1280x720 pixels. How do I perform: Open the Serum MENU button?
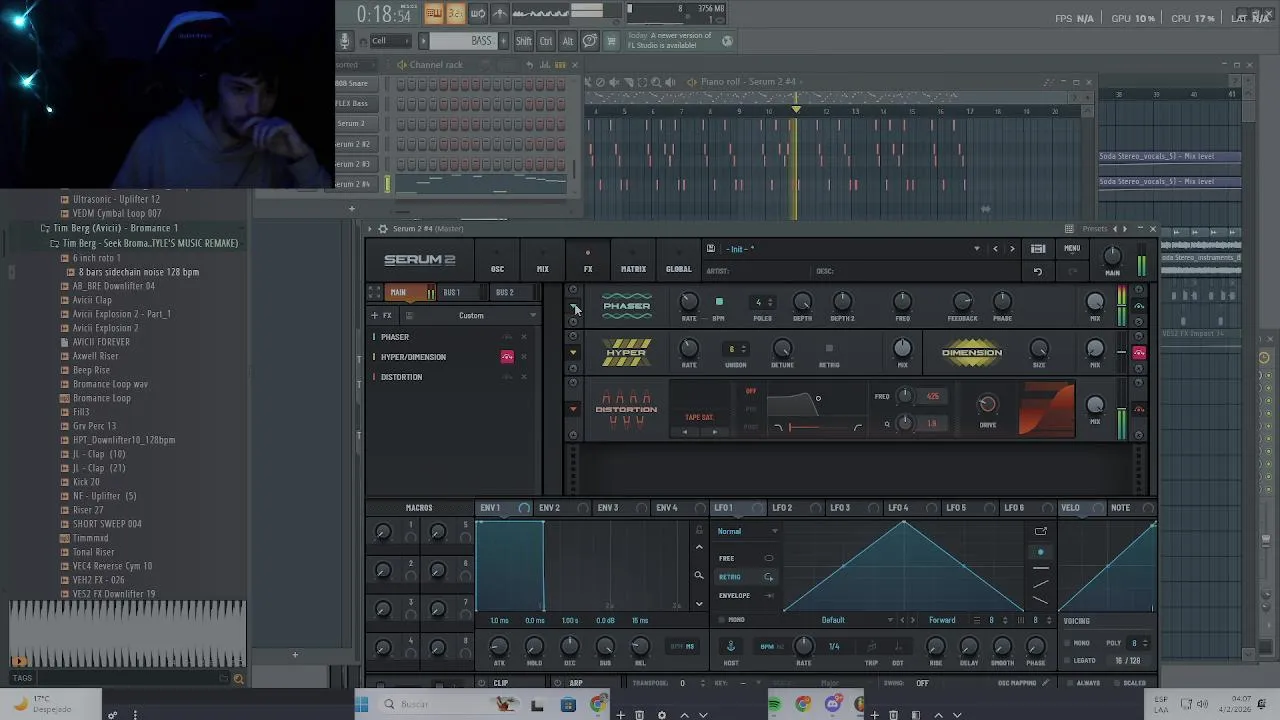tap(1072, 249)
